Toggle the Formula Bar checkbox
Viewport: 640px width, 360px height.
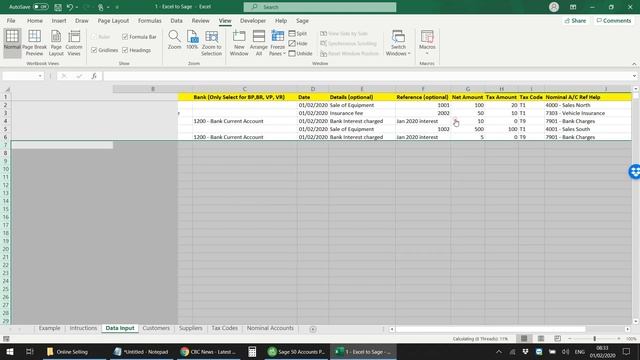coord(125,37)
